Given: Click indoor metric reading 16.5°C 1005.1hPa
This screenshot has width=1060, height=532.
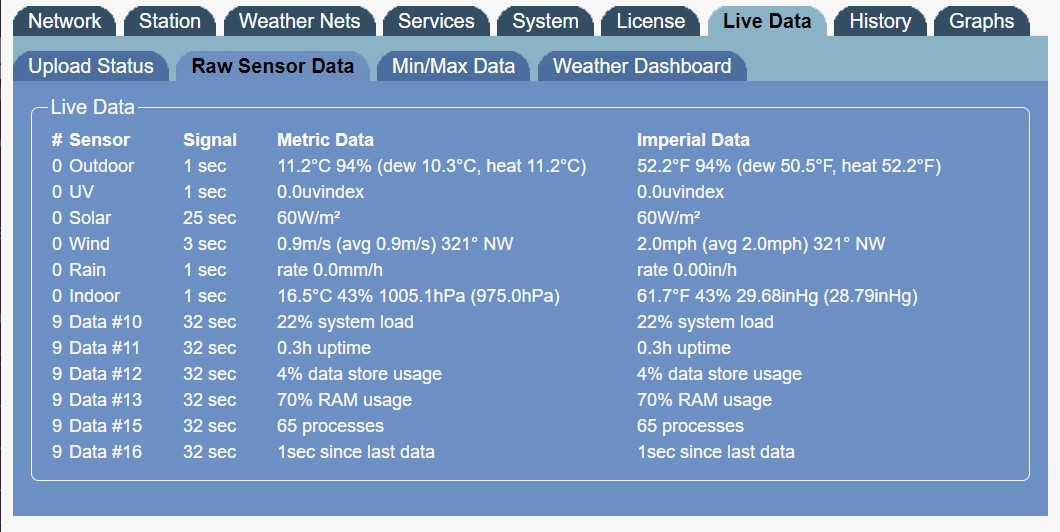Looking at the screenshot, I should (x=418, y=296).
